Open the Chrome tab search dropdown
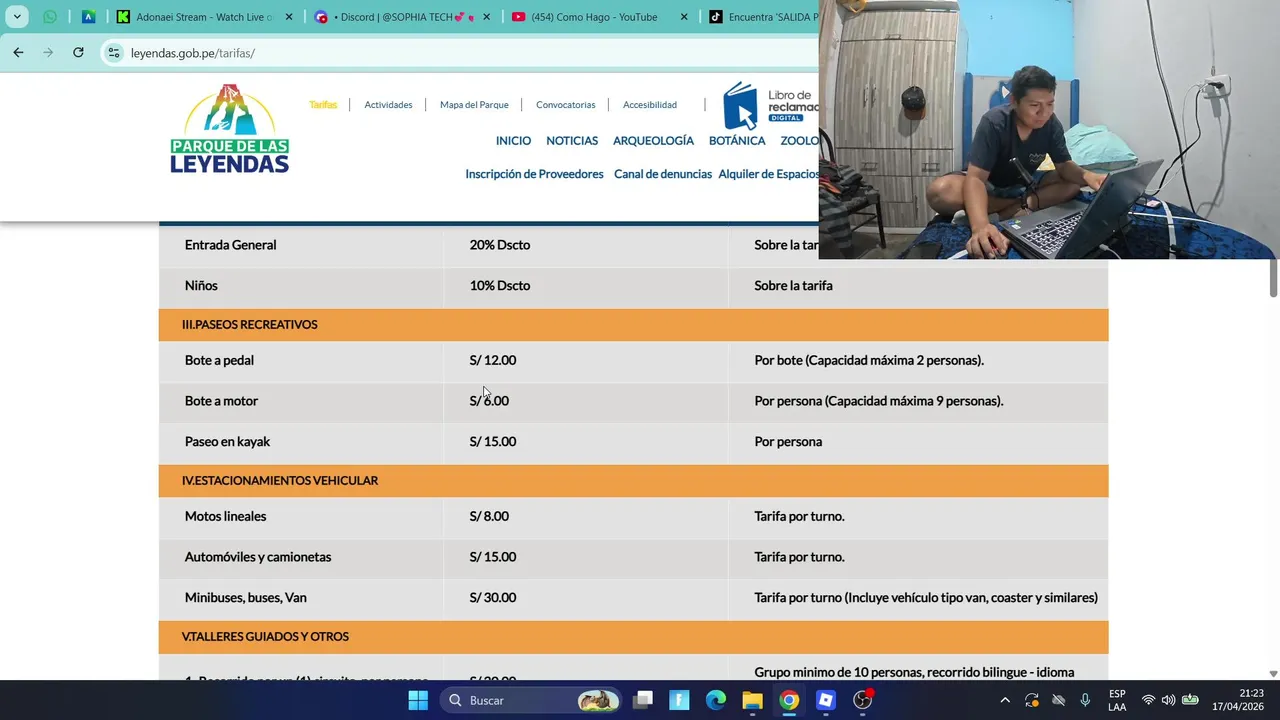 [17, 17]
